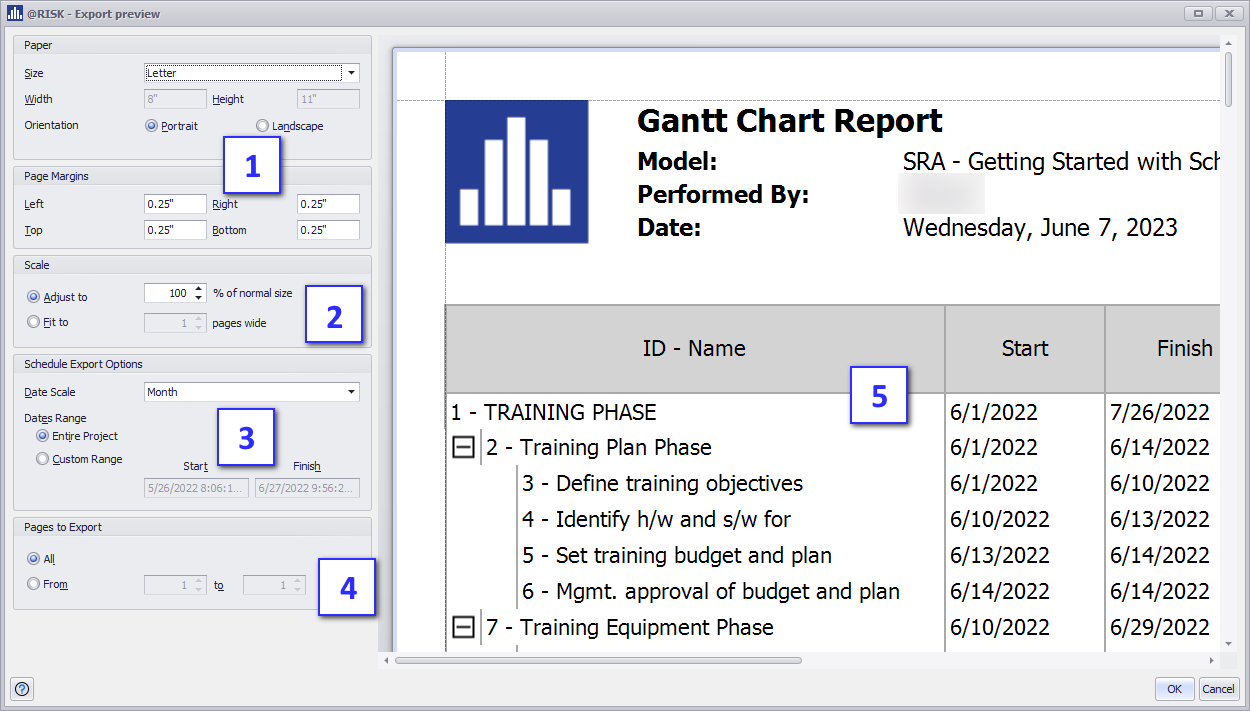This screenshot has width=1250, height=711.
Task: Click the Left margin input field
Action: point(175,204)
